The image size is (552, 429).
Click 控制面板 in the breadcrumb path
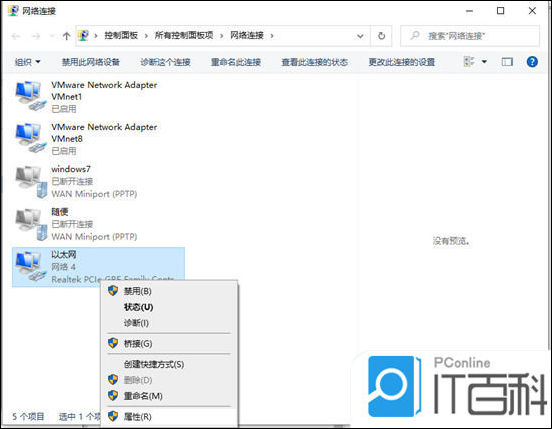pos(121,35)
